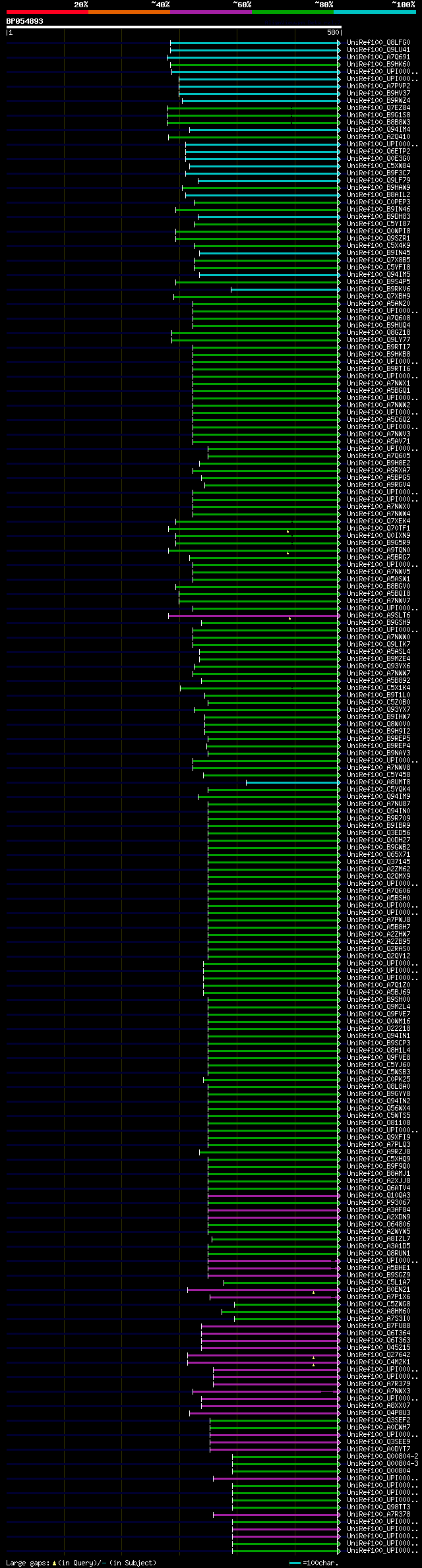This screenshot has width=422, height=1568.
Task: Select the label UniRef100_B9RWZ4
Action: 378,100
